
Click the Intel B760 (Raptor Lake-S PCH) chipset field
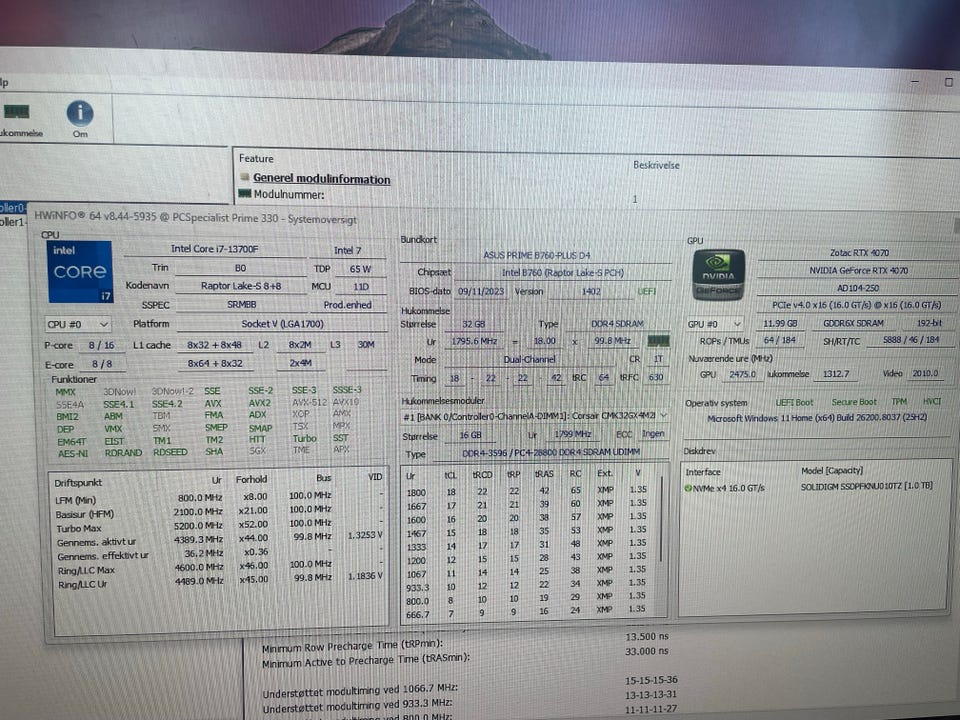pos(562,273)
